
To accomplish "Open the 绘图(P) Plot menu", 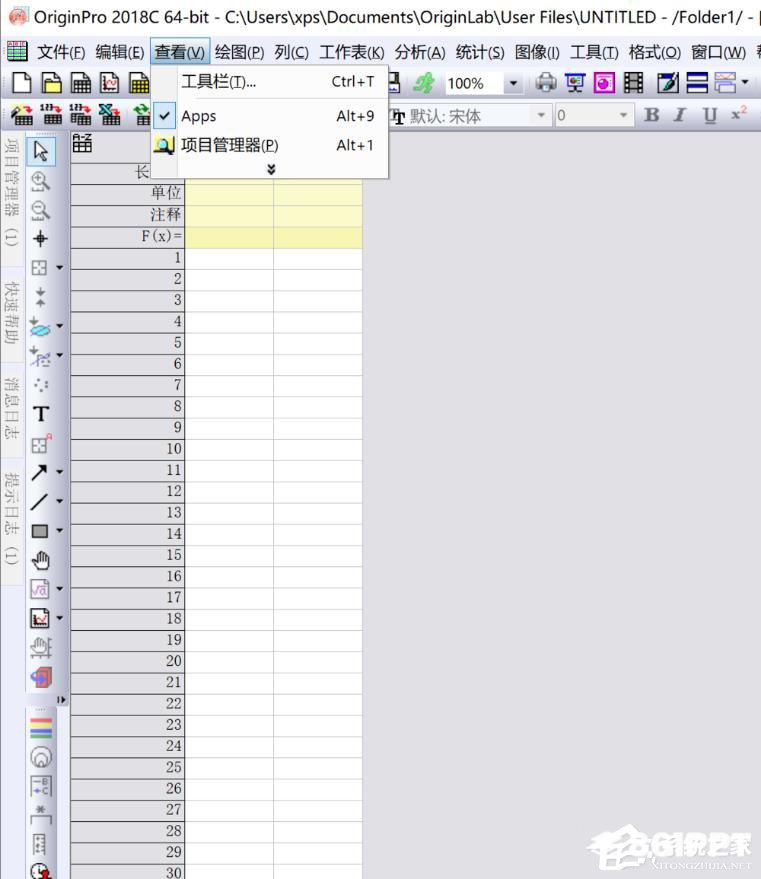I will tap(239, 52).
